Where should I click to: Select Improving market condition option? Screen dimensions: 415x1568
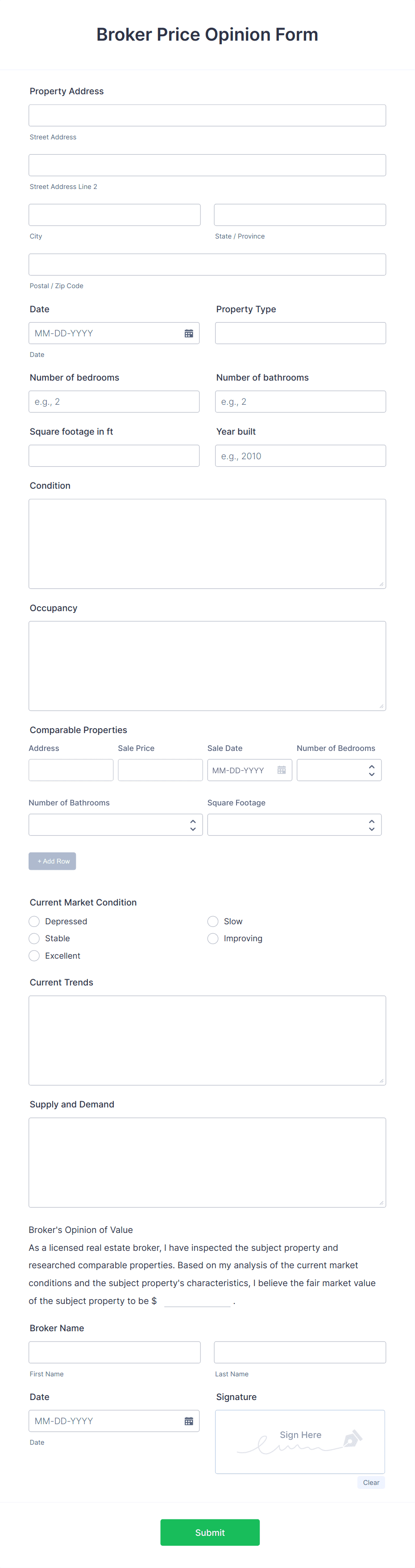[213, 939]
